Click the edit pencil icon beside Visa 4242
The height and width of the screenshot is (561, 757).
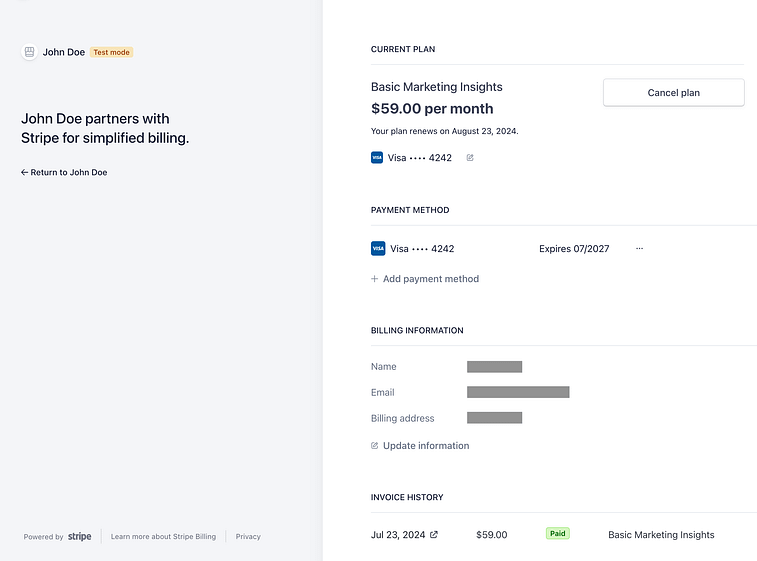pos(470,157)
